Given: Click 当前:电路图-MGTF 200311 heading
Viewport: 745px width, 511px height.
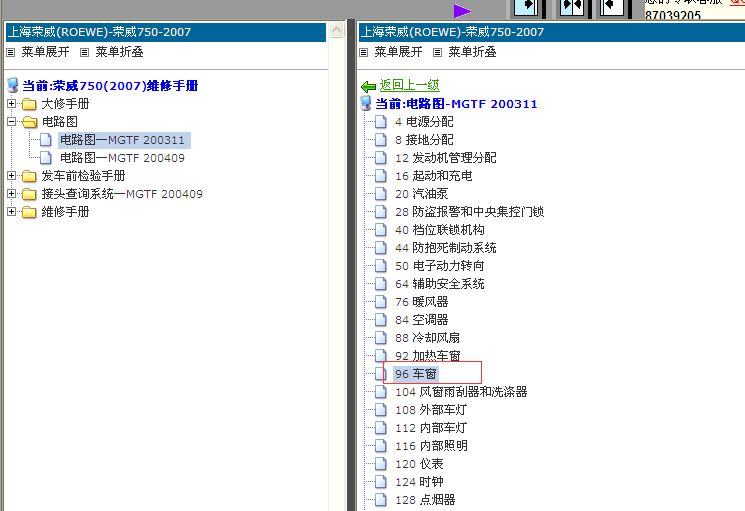Looking at the screenshot, I should (x=456, y=104).
